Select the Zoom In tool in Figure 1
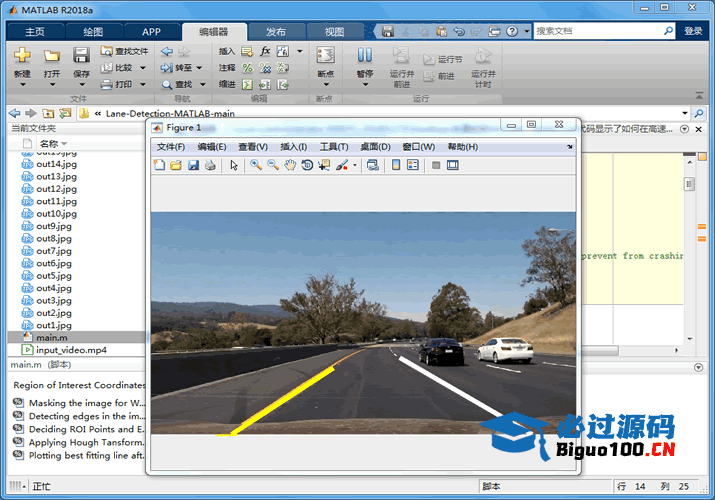This screenshot has height=500, width=715. (256, 165)
